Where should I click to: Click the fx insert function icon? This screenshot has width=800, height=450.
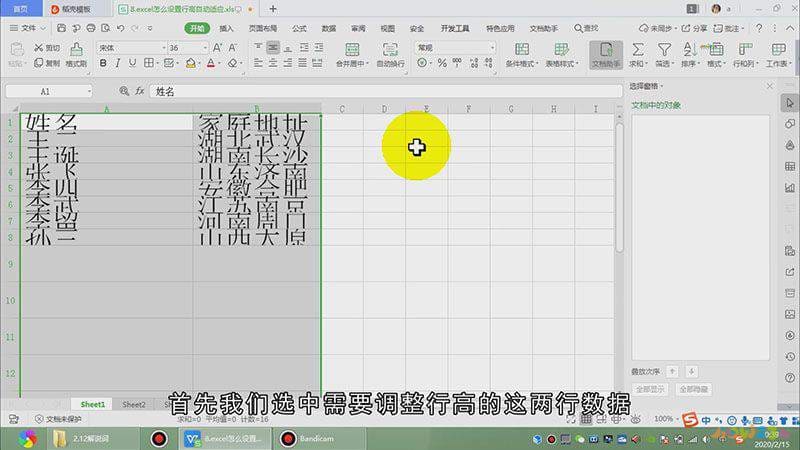[x=139, y=91]
